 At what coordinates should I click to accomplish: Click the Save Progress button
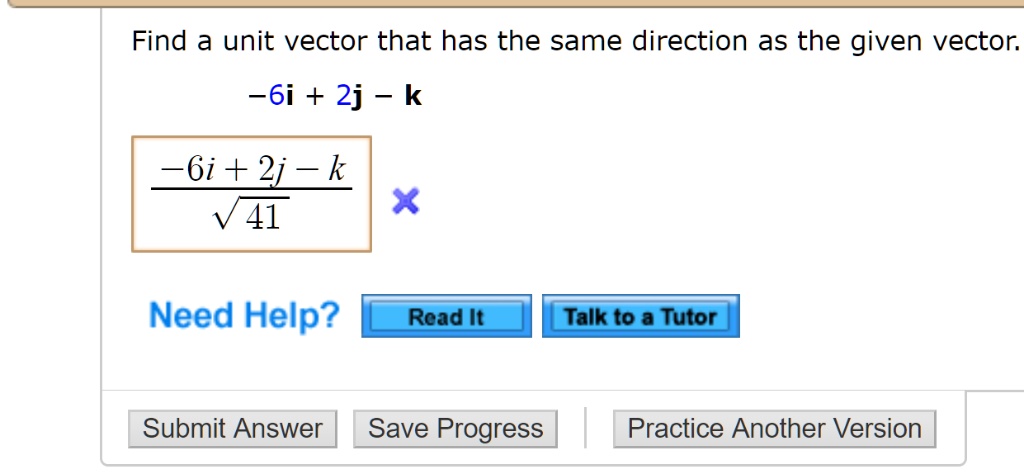455,429
